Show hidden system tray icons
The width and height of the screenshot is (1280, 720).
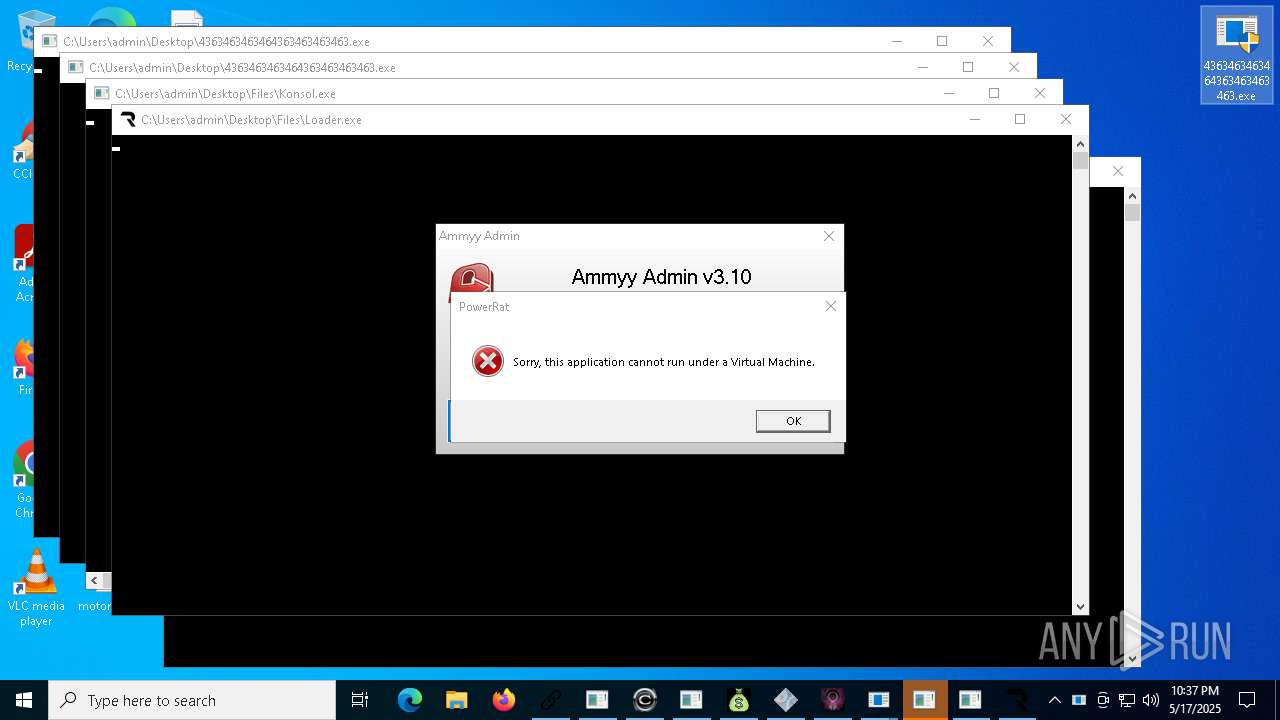coord(1054,700)
